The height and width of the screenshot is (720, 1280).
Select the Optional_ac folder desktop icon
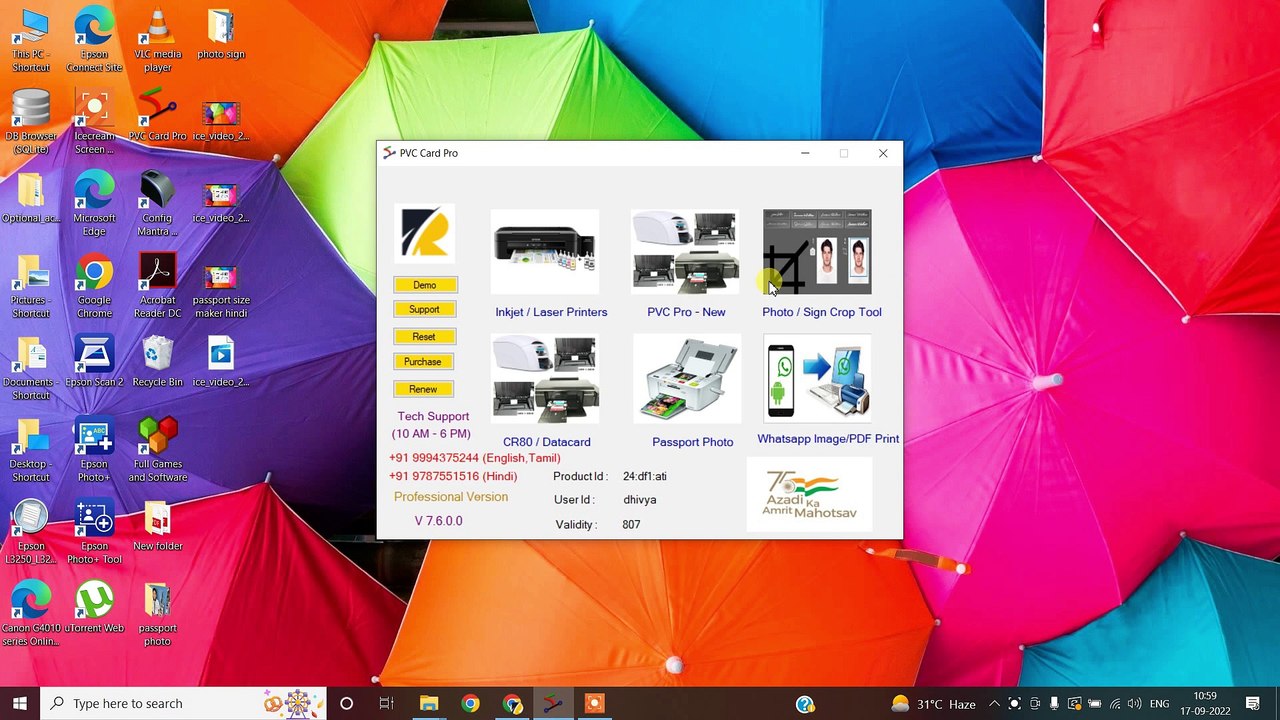(x=31, y=198)
